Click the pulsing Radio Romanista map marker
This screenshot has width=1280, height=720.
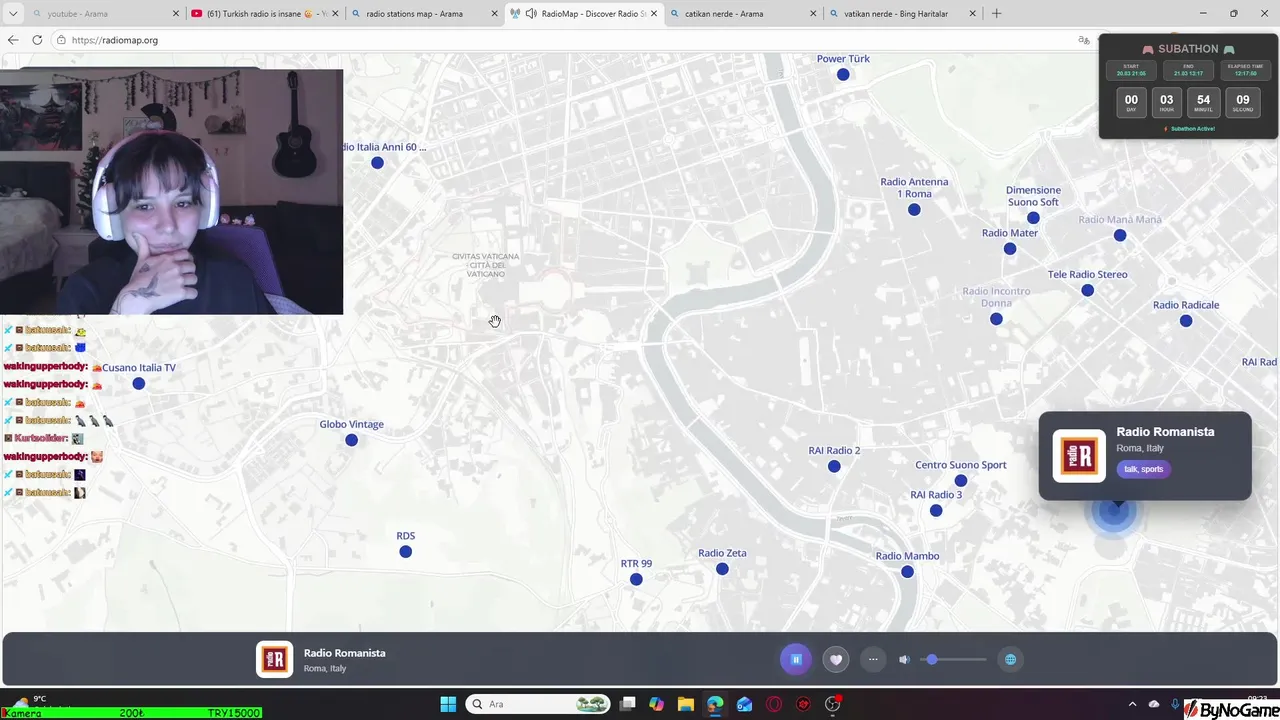pos(1113,511)
